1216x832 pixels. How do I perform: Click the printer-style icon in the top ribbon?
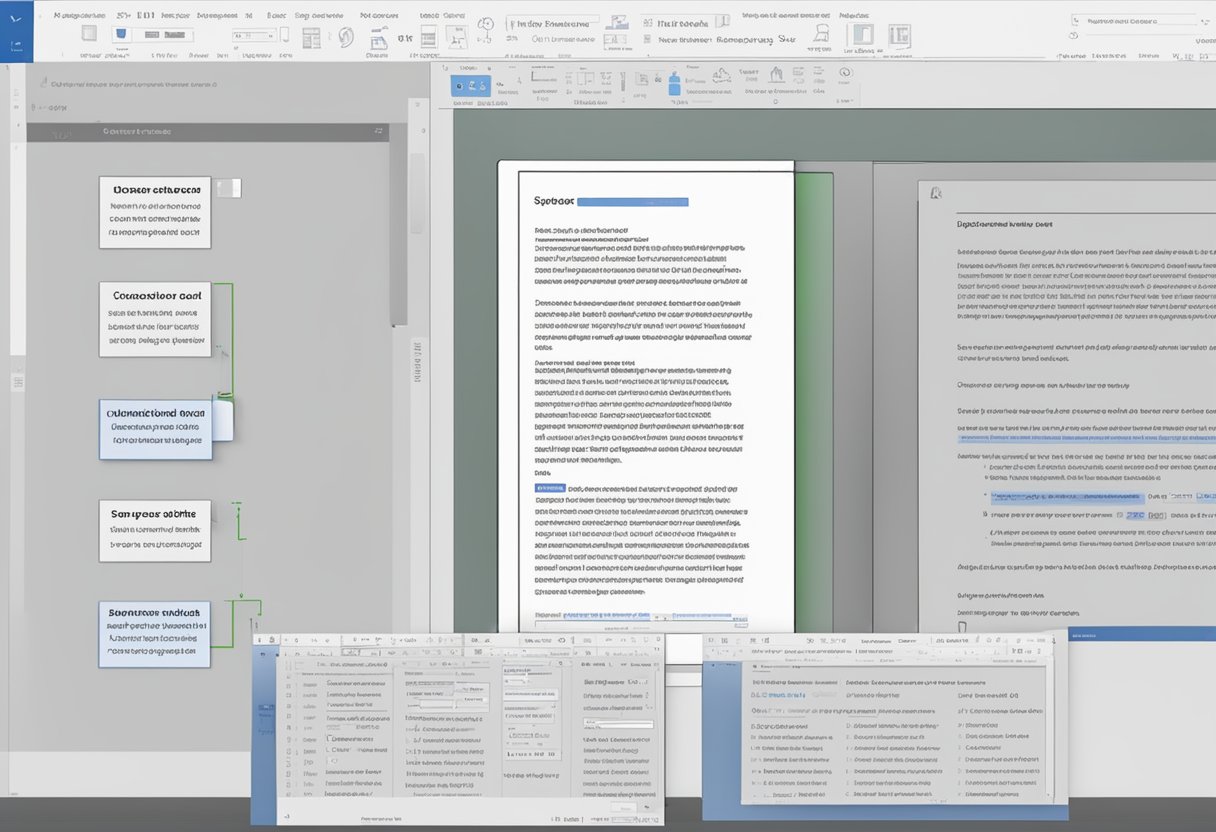(x=379, y=38)
